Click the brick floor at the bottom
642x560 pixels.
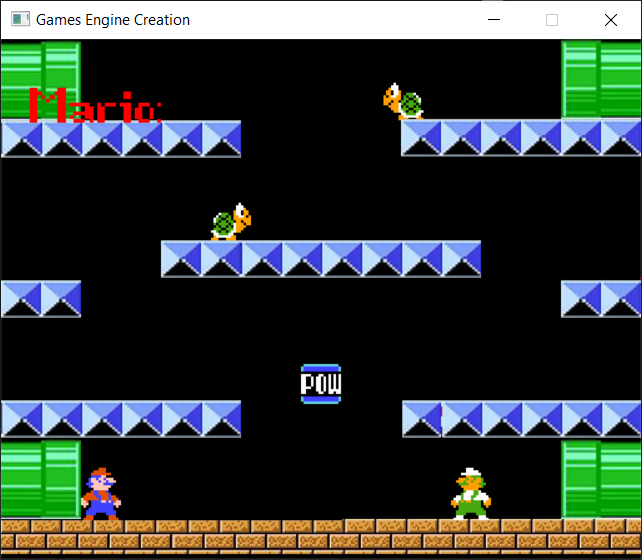click(x=321, y=537)
